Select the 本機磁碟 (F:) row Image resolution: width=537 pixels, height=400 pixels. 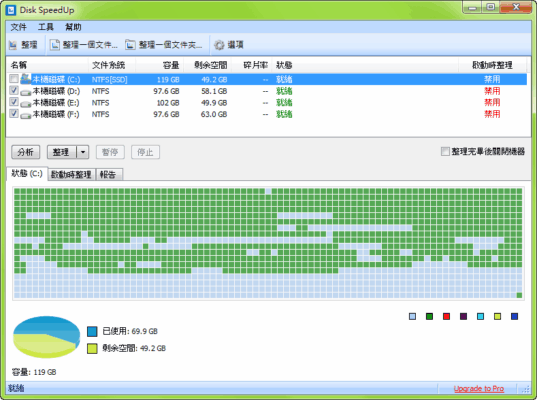(x=266, y=114)
